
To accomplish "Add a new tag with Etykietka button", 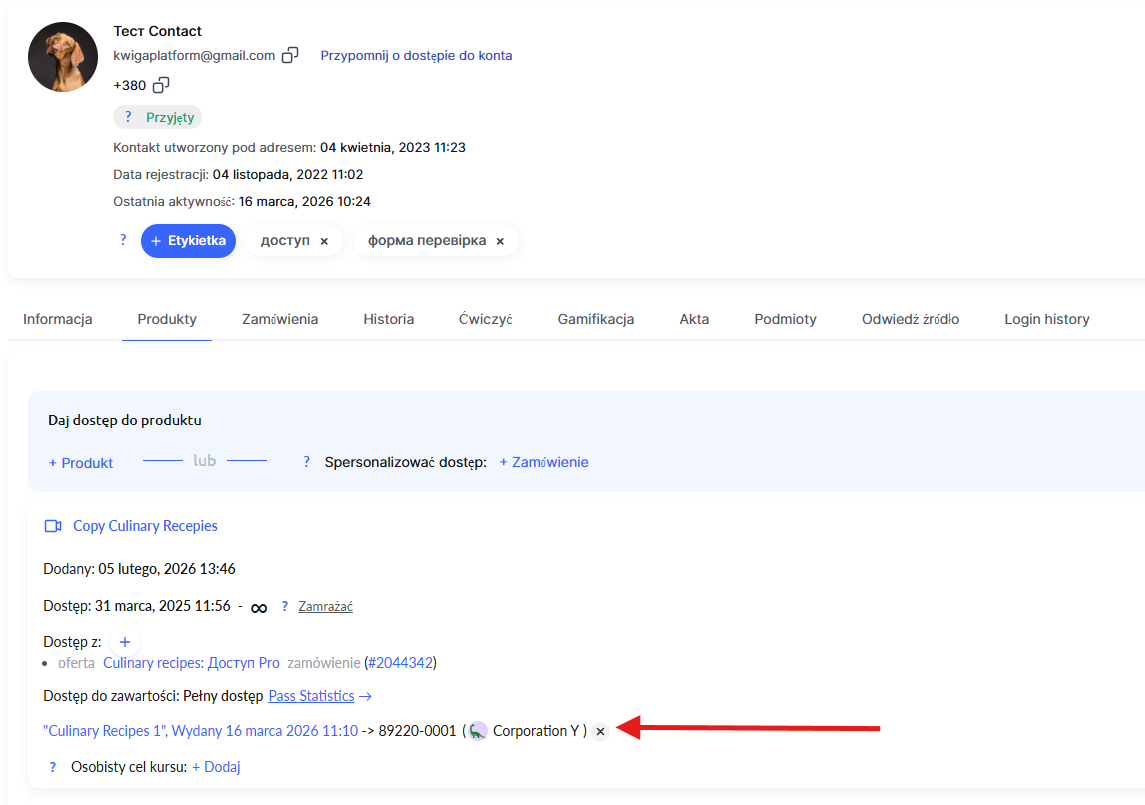I will (x=188, y=241).
